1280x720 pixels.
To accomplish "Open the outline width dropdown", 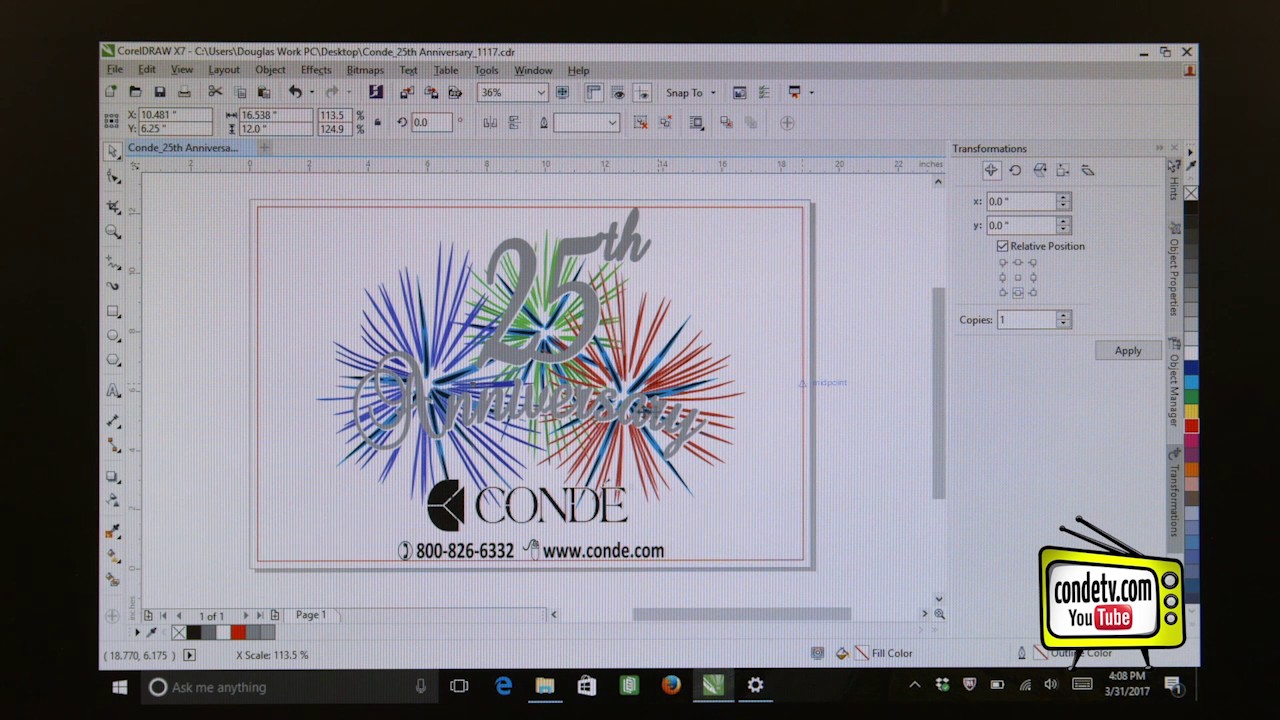I will 612,123.
